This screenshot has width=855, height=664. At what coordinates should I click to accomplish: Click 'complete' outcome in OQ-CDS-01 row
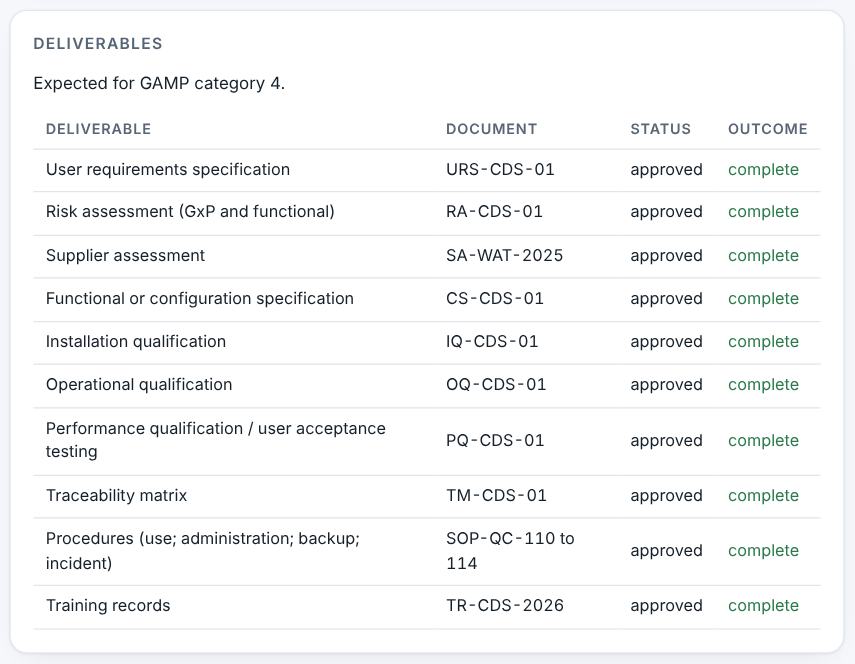click(763, 385)
